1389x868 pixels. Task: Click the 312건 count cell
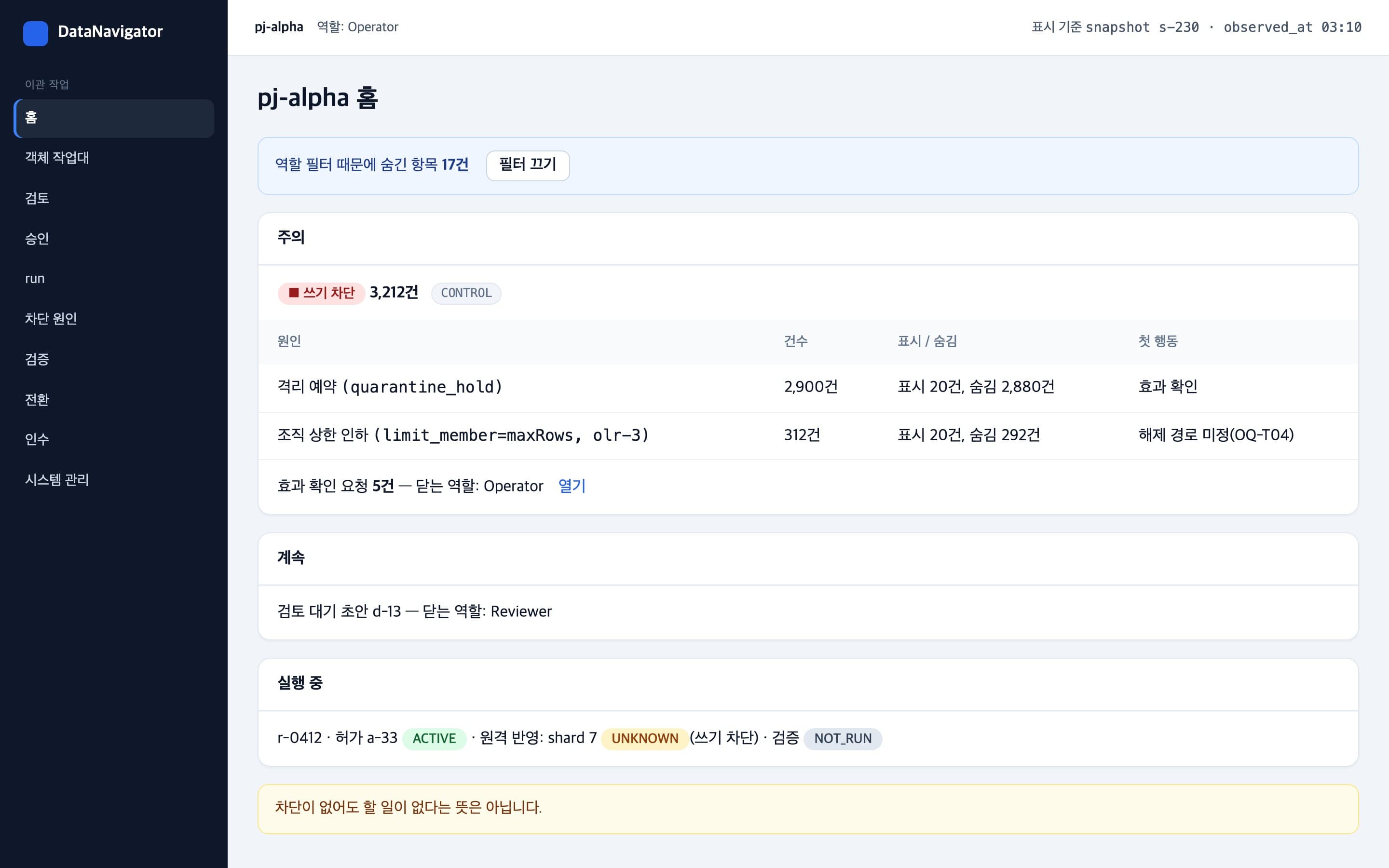point(802,435)
